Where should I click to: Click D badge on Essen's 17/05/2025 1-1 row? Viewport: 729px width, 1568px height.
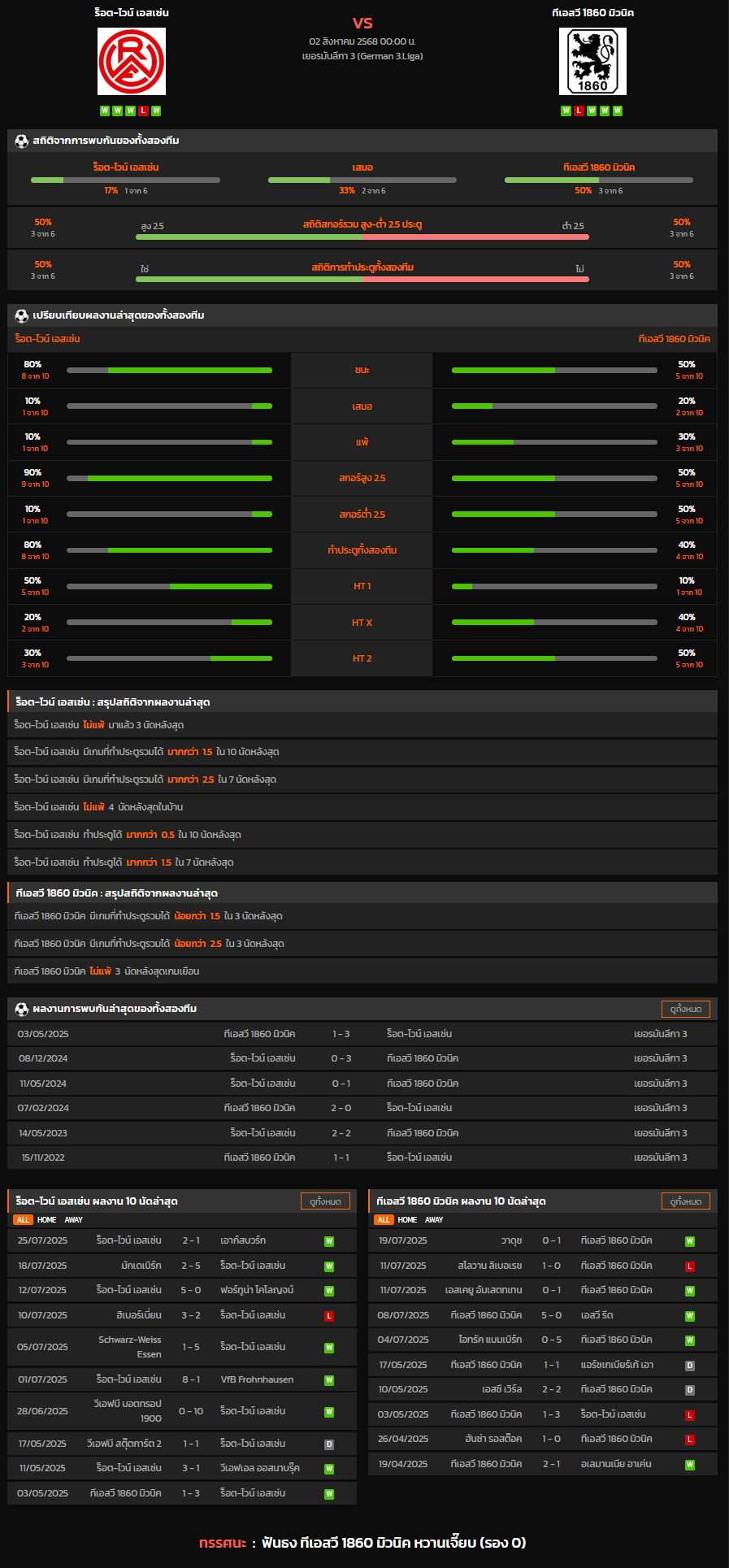pyautogui.click(x=329, y=1444)
